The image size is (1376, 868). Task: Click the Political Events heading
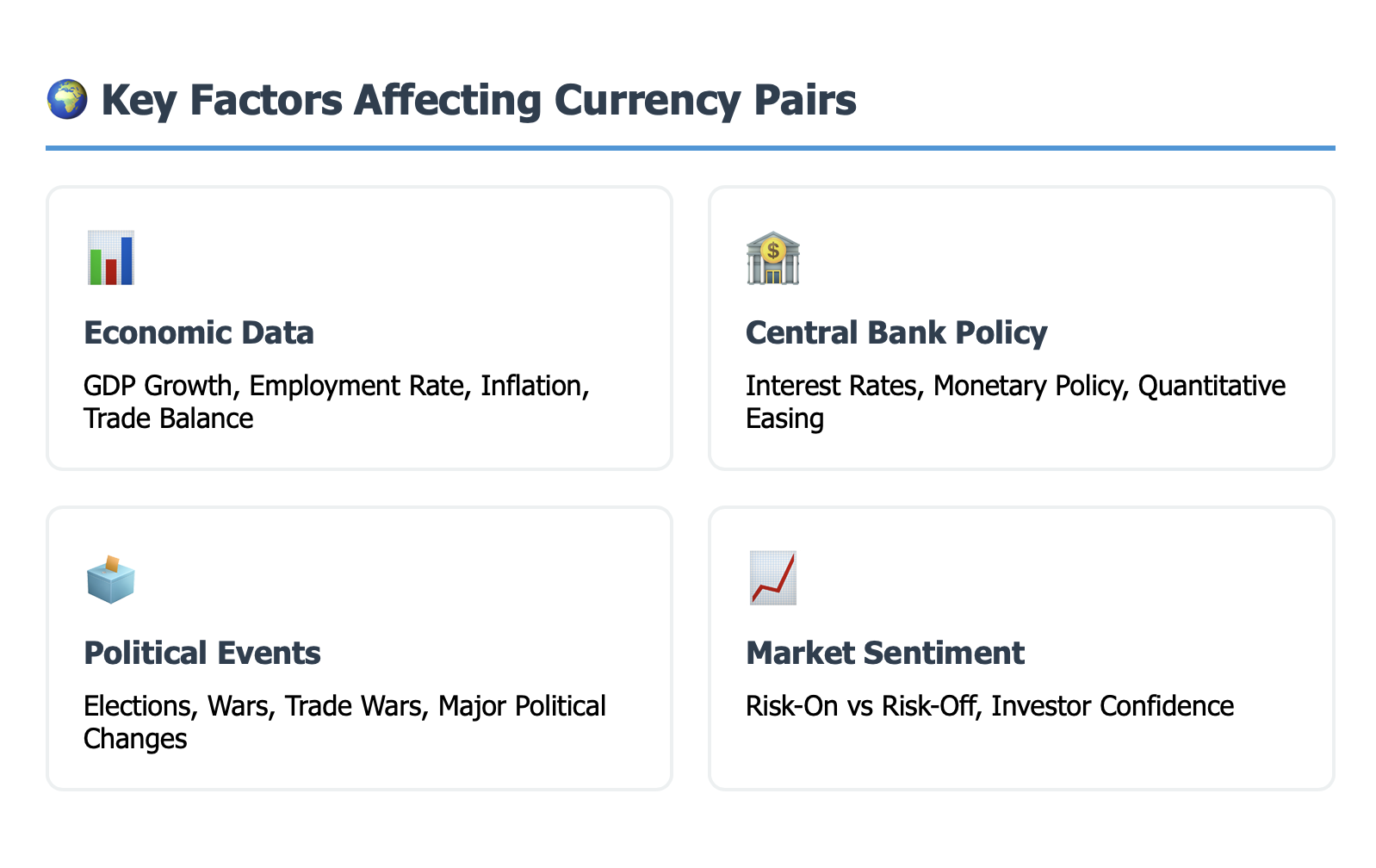(202, 654)
